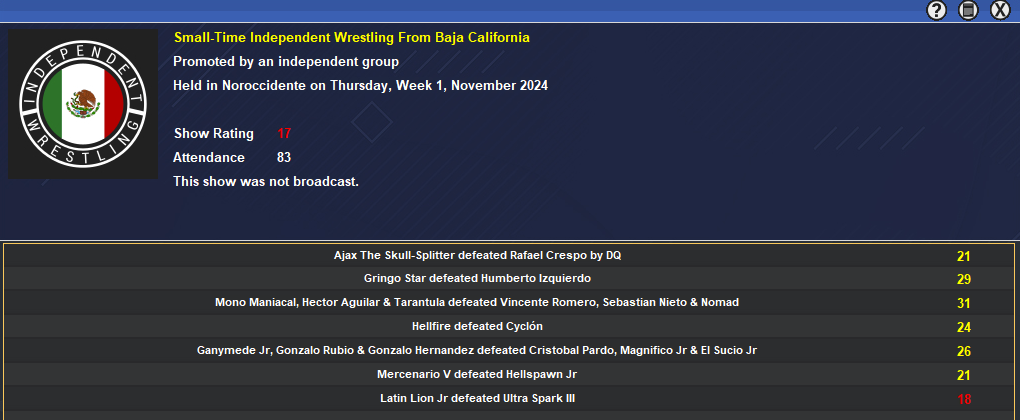Screen dimensions: 1020x420
Task: Click the 29 rating for Gringo Star match
Action: point(964,279)
